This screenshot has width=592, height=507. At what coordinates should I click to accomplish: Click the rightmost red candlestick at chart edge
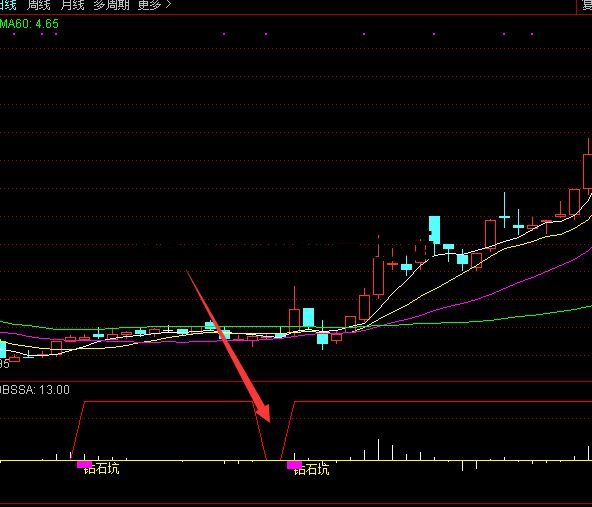pyautogui.click(x=588, y=171)
